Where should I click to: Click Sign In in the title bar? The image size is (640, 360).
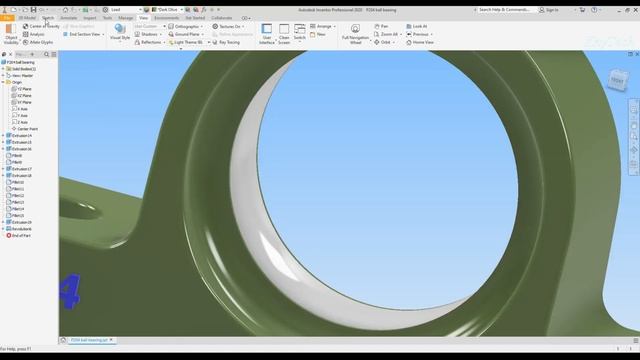coord(549,10)
